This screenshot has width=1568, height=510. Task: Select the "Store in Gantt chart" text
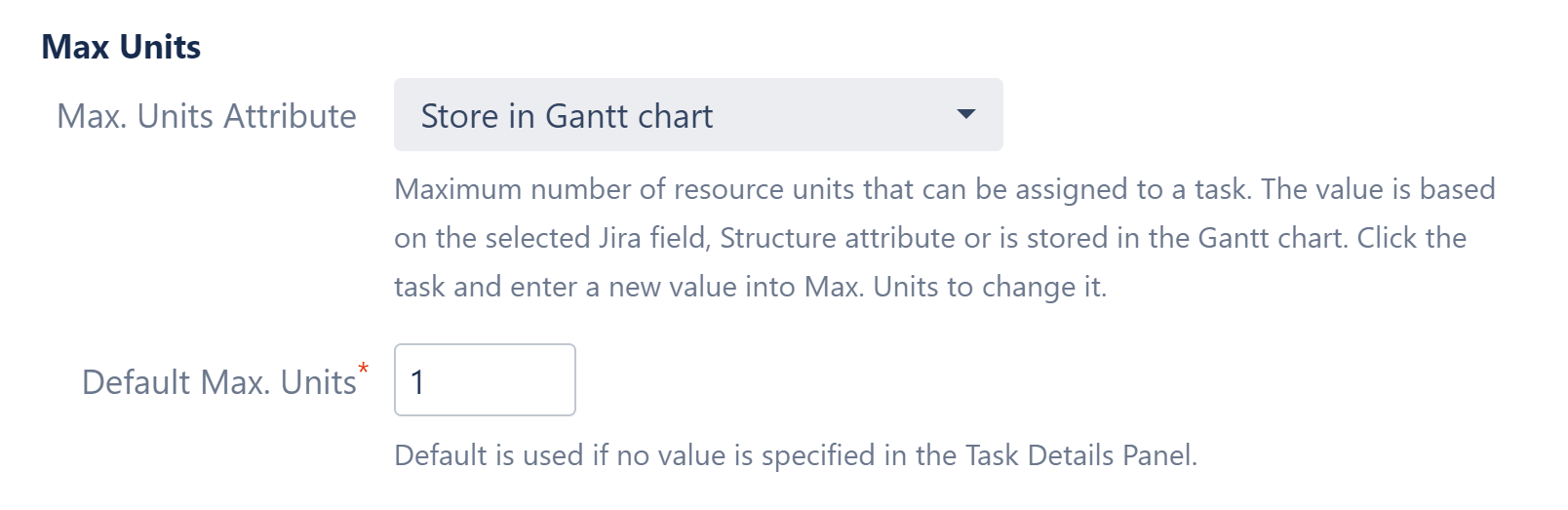[x=567, y=116]
